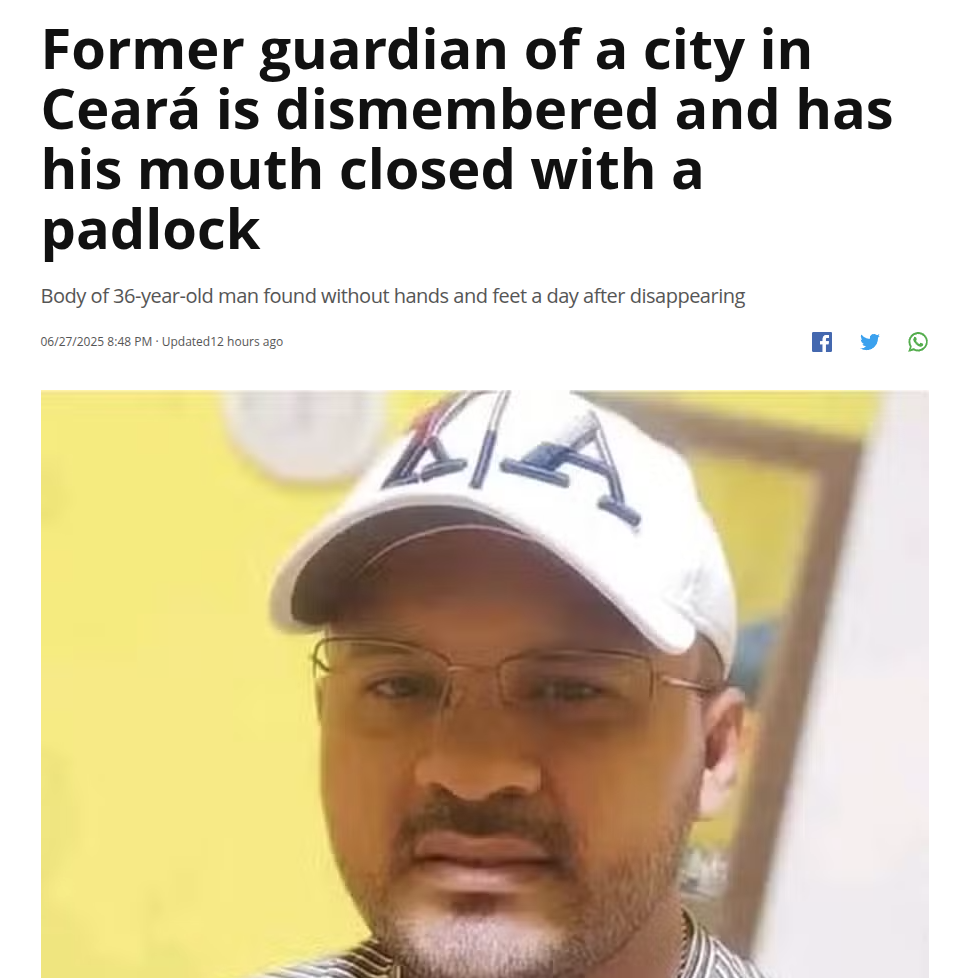Share the article on Facebook

click(821, 342)
